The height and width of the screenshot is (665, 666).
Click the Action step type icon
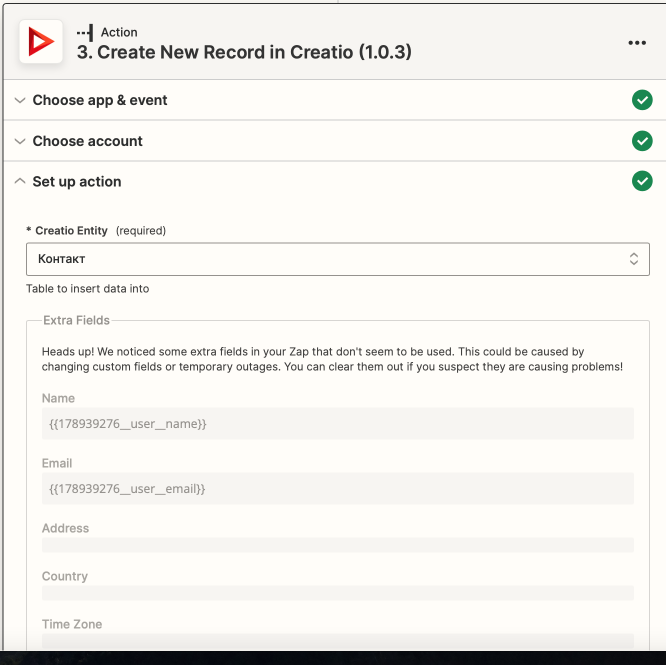(x=85, y=33)
